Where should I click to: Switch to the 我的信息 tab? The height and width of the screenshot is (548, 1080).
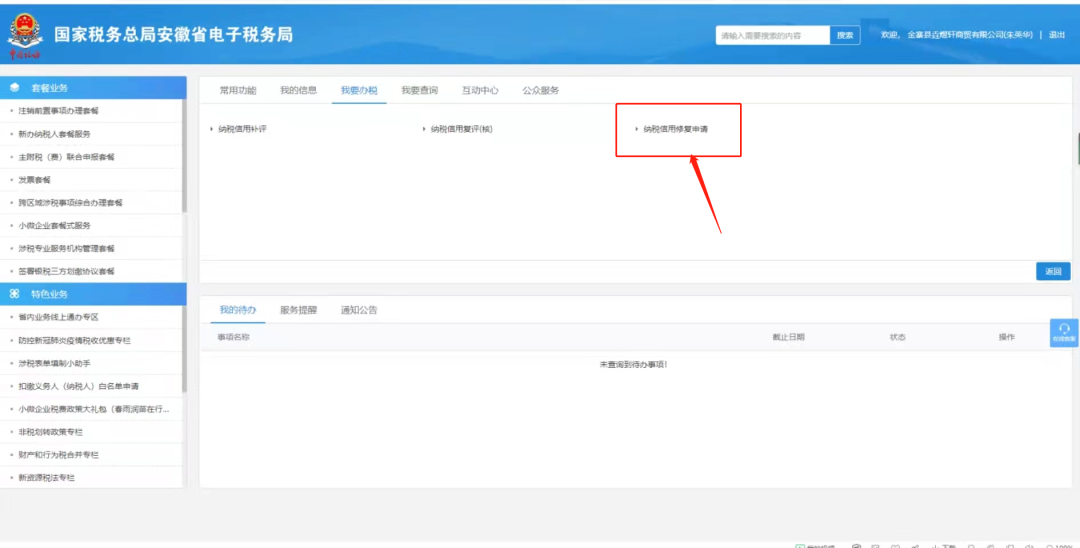coord(298,90)
